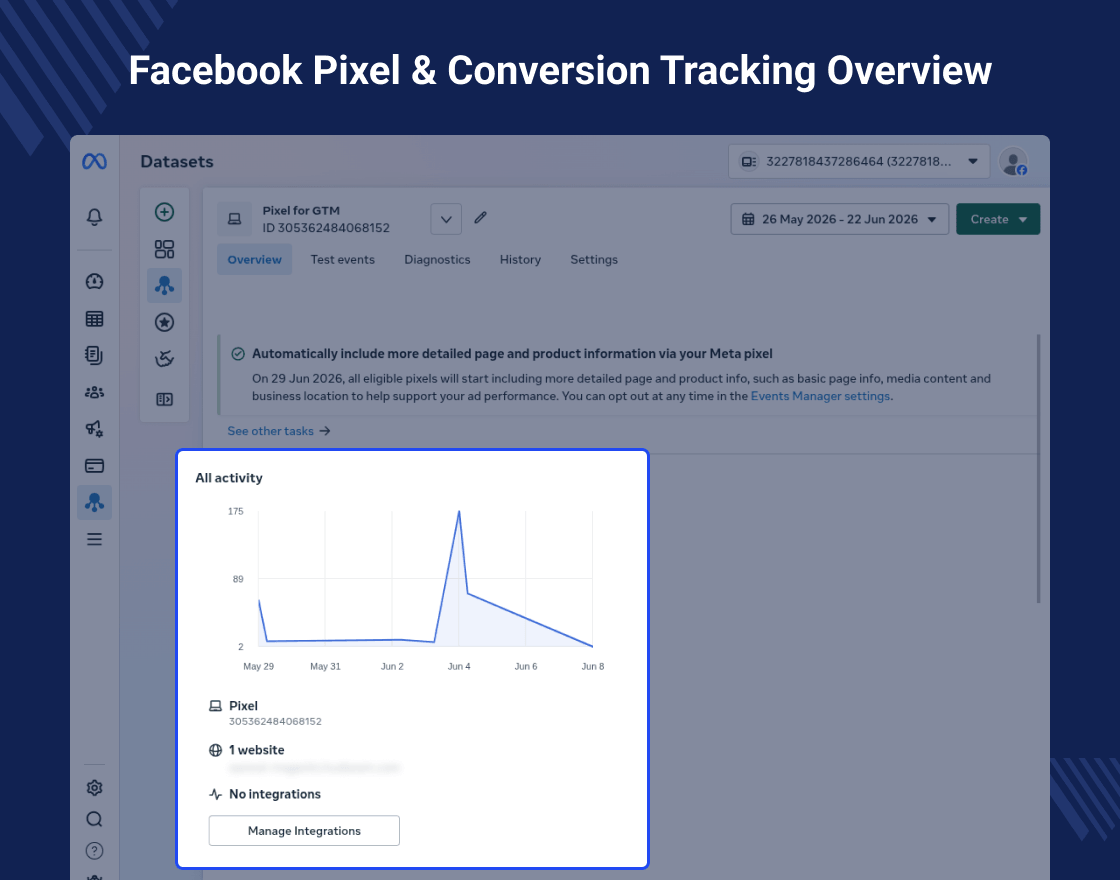Click See other tasks link
The height and width of the screenshot is (880, 1120).
pyautogui.click(x=279, y=431)
